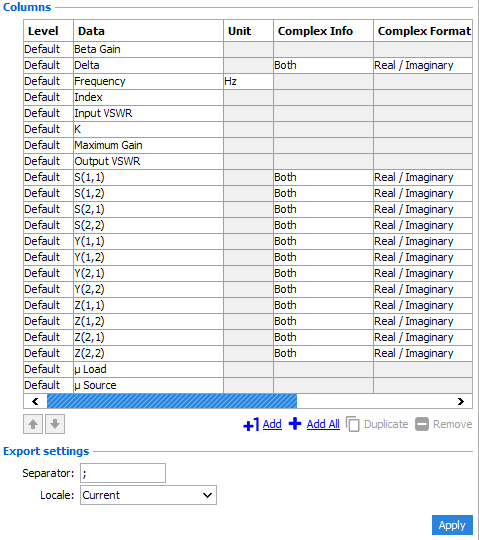Click the Add plus-one icon
Image resolution: width=479 pixels, height=540 pixels.
pos(251,424)
